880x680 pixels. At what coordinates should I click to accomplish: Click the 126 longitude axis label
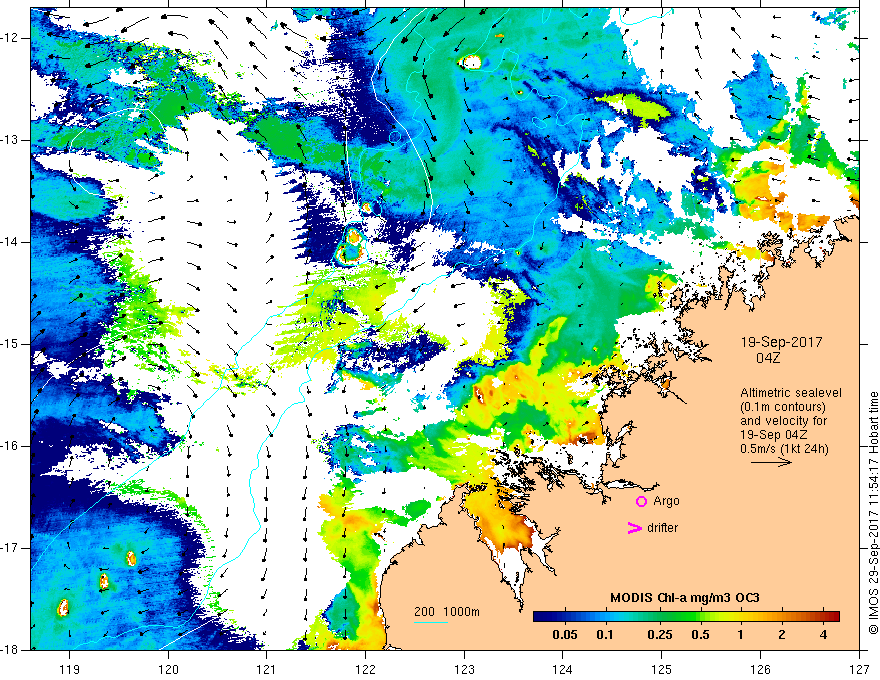[x=760, y=669]
